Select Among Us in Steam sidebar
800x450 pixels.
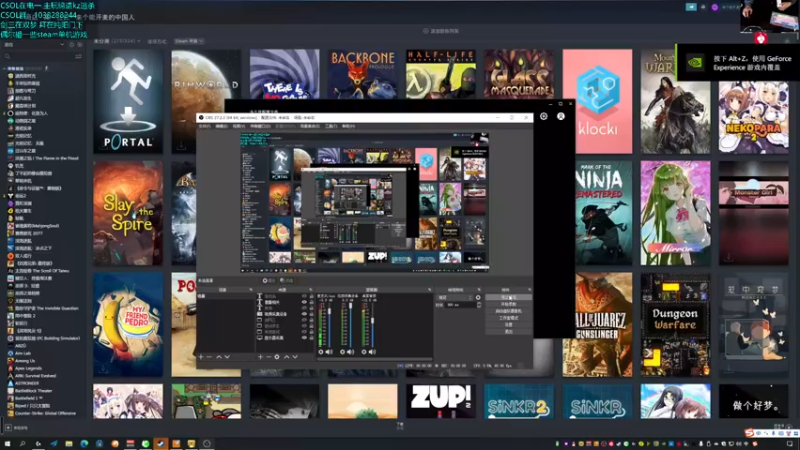(24, 361)
